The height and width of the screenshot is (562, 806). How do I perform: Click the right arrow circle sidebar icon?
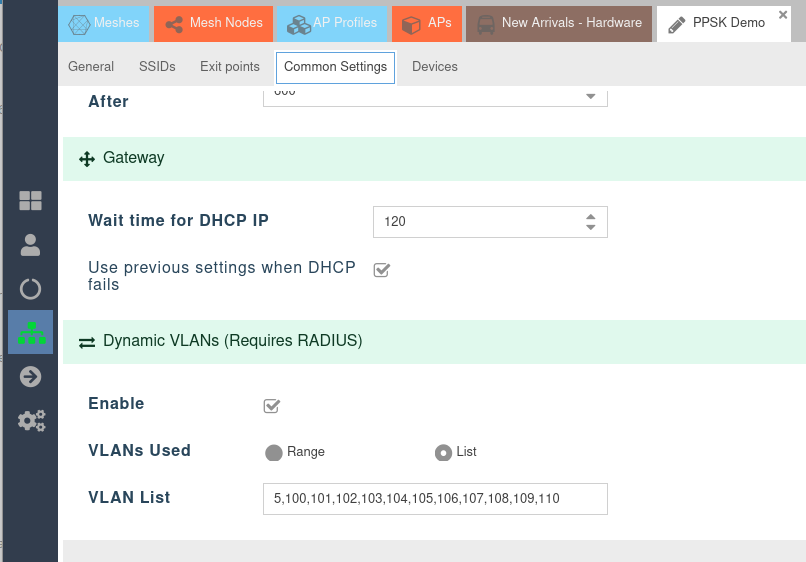pos(30,377)
